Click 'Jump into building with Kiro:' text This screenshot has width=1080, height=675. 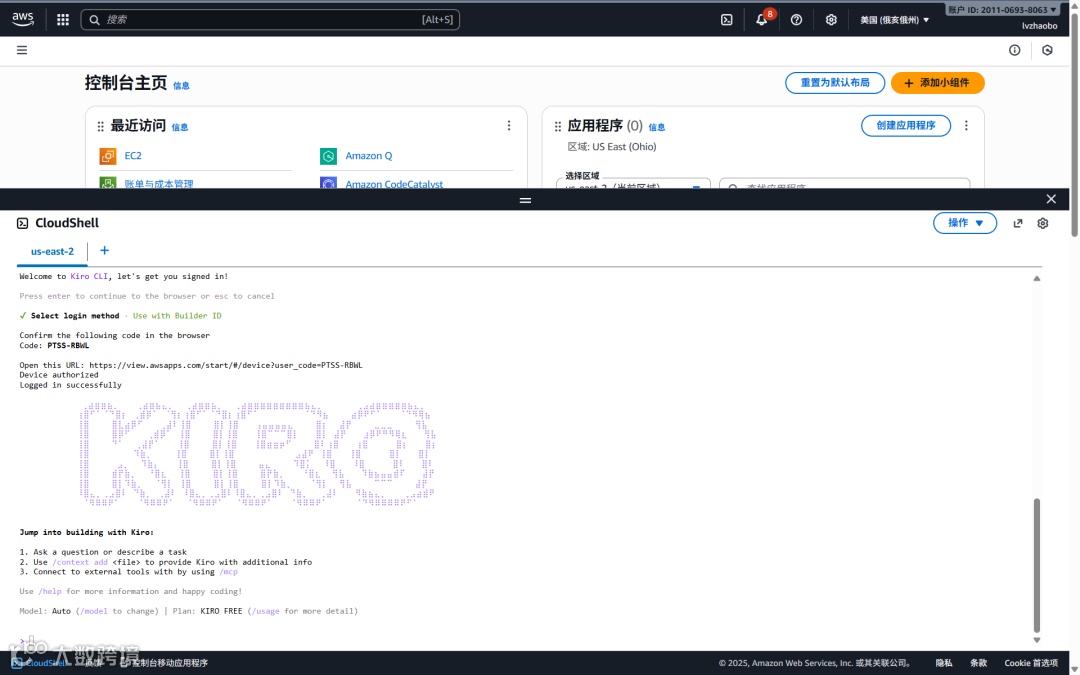pos(87,532)
